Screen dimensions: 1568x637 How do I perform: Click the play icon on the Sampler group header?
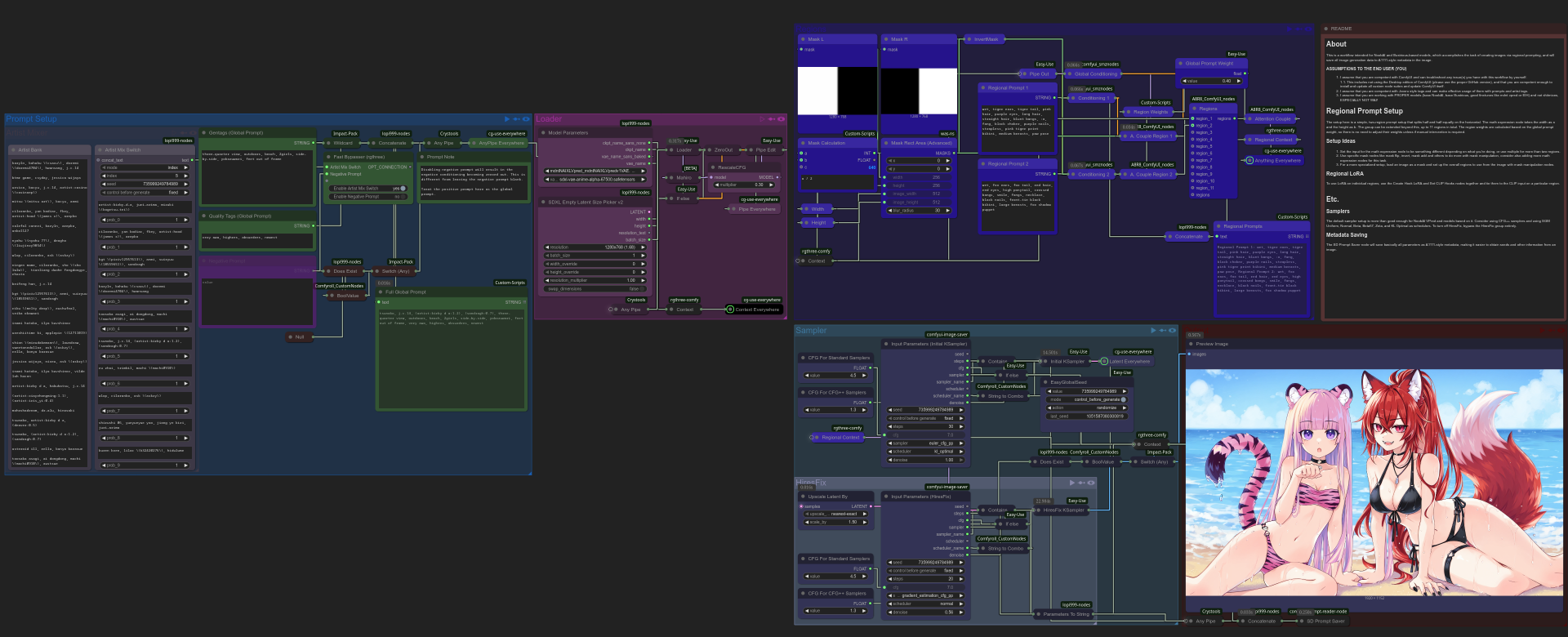(x=1153, y=331)
